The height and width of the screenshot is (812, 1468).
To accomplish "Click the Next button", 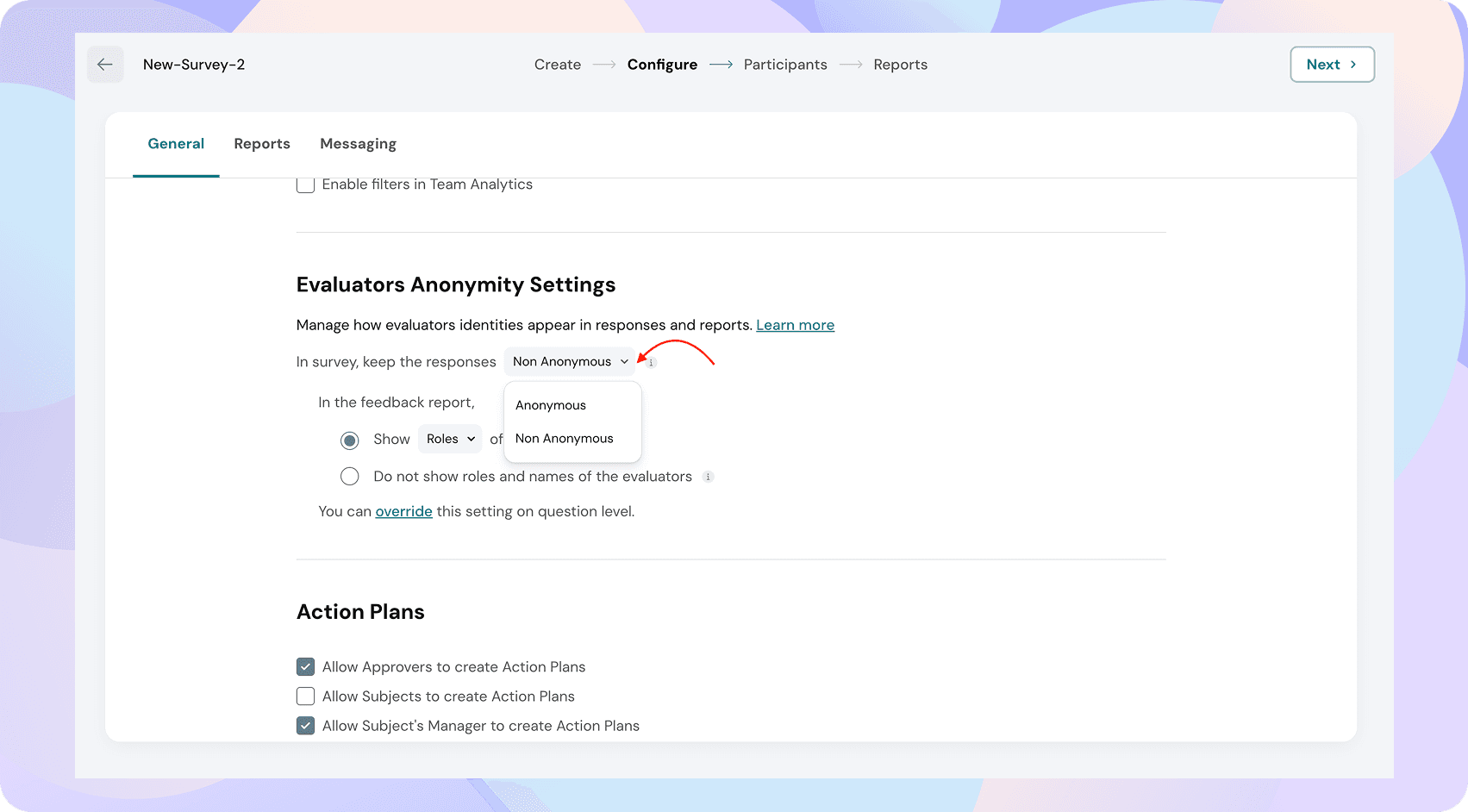I will tap(1332, 65).
